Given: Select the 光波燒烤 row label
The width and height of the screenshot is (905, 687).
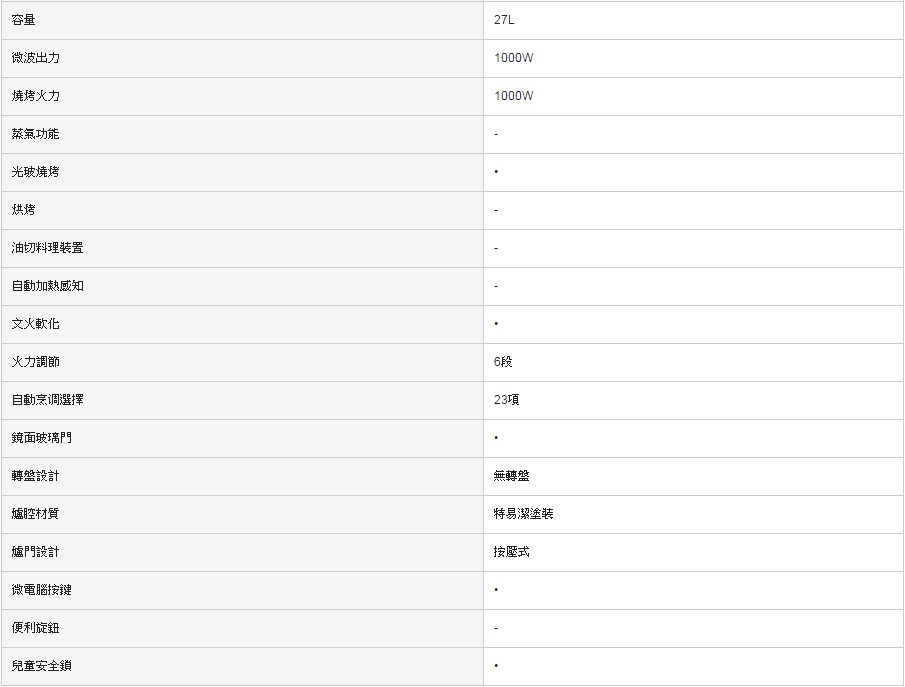Looking at the screenshot, I should click(x=36, y=172).
